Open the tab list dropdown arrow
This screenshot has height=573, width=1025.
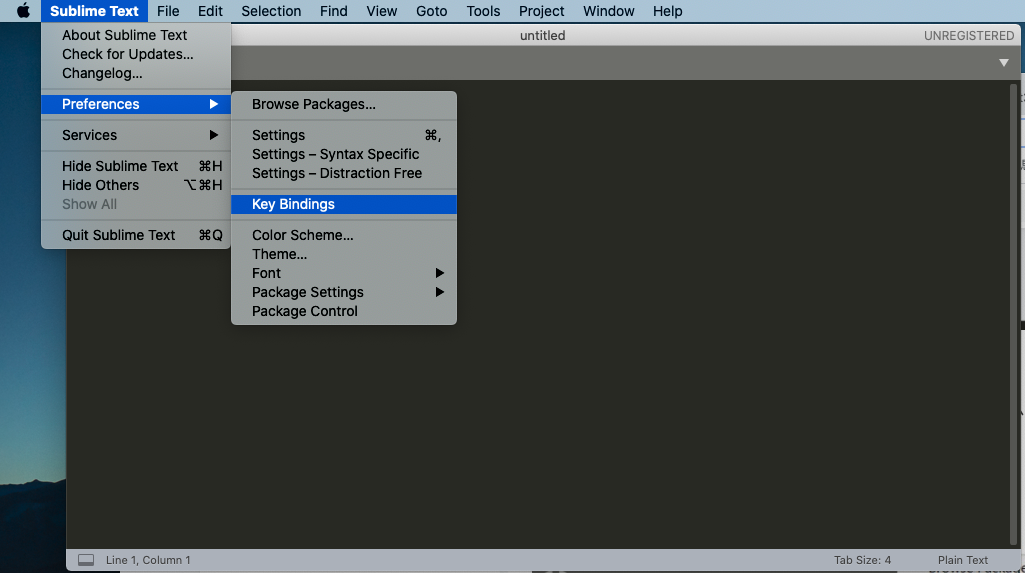(1003, 63)
